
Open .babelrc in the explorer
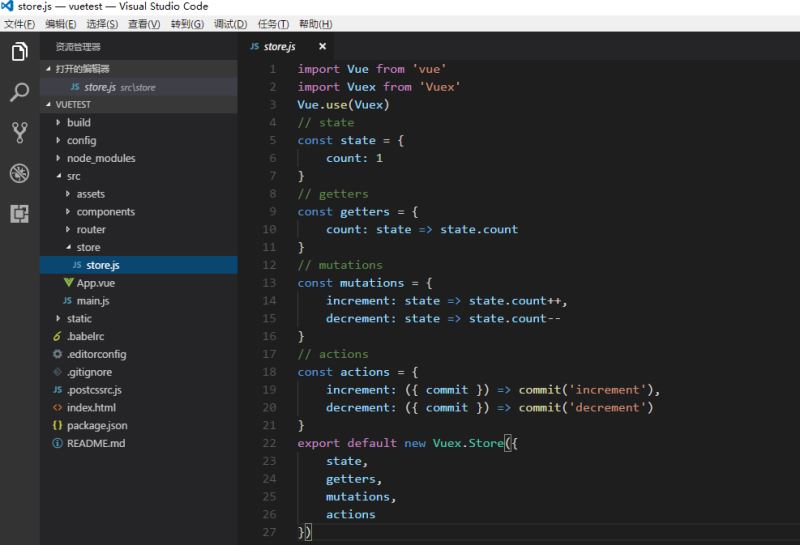(x=139, y=336)
